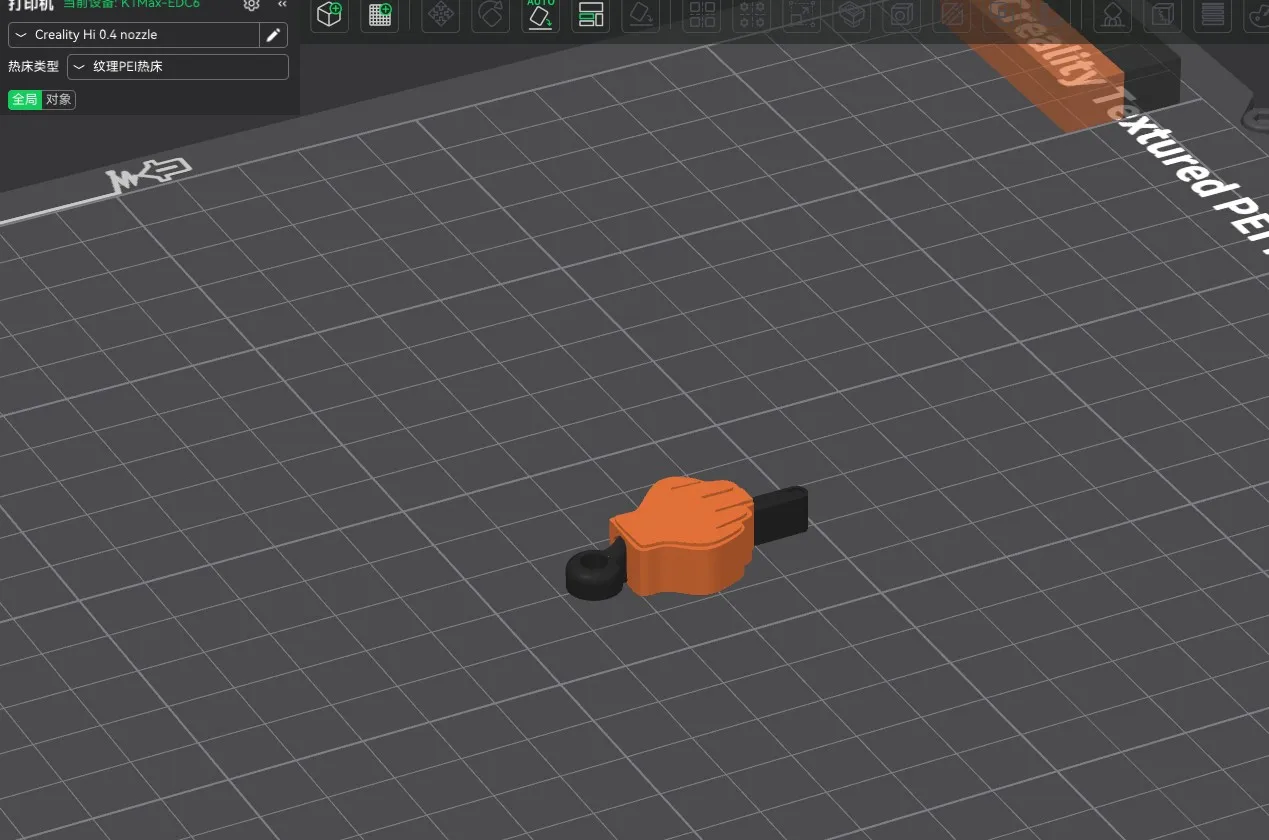Select the Rotate tool icon

[x=490, y=14]
